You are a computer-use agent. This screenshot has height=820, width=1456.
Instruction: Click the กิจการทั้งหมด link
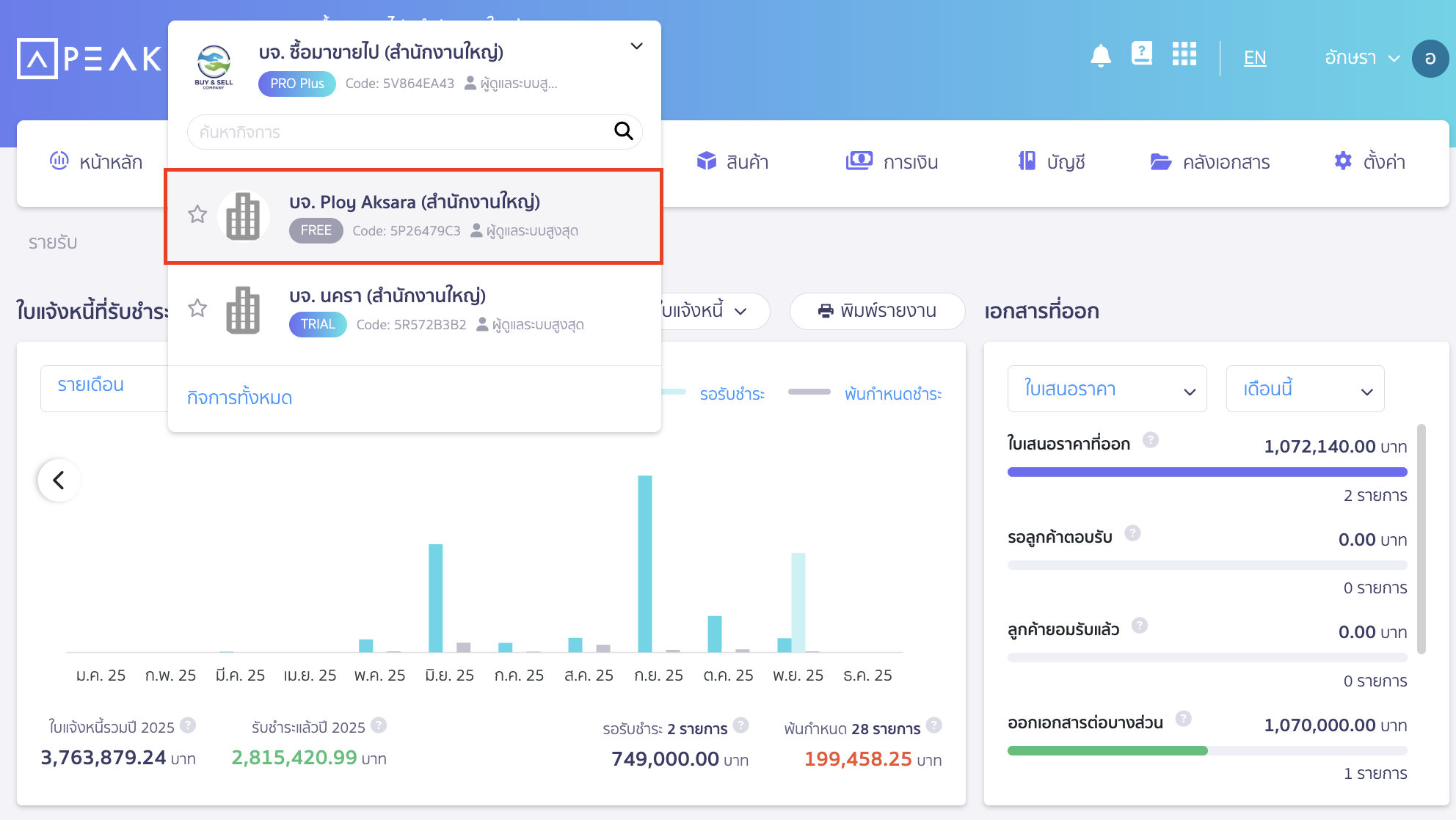click(x=239, y=398)
